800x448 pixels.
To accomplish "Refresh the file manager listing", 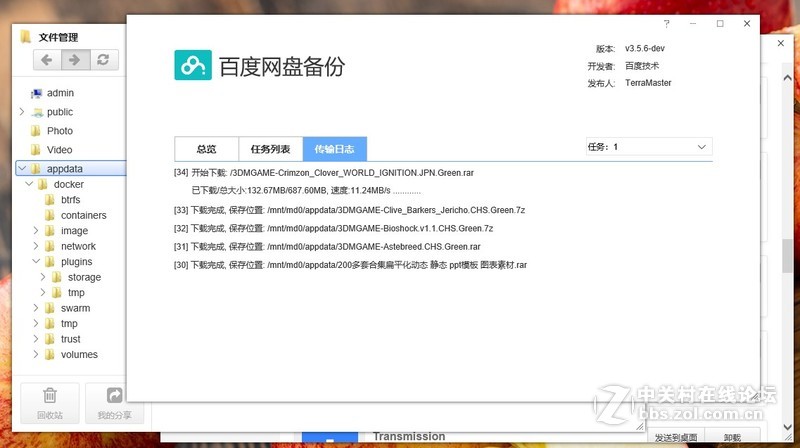I will pos(104,60).
